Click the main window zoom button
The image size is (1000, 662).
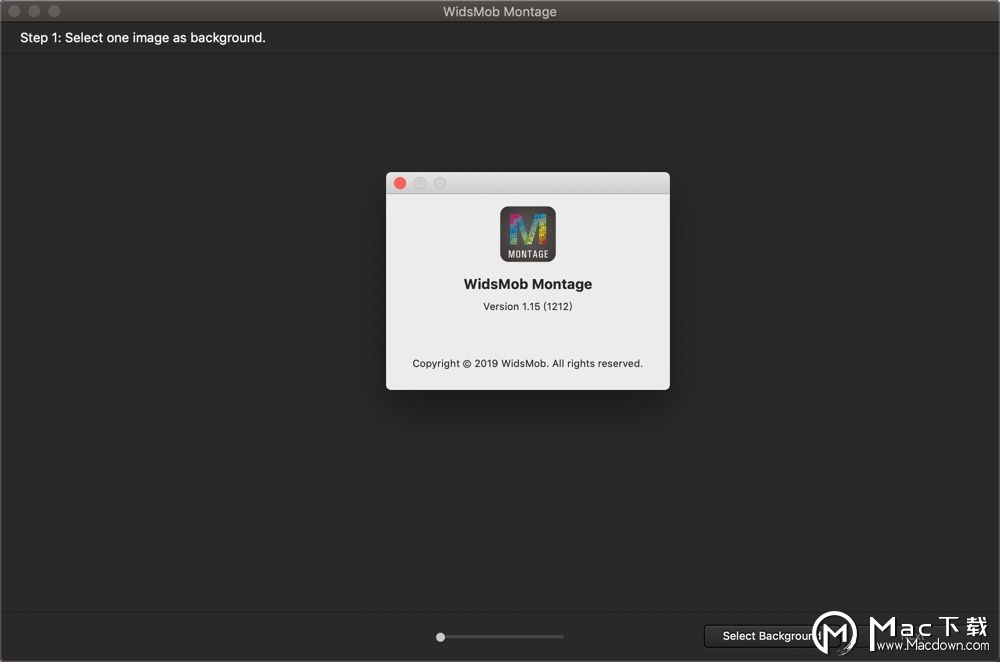pyautogui.click(x=54, y=11)
